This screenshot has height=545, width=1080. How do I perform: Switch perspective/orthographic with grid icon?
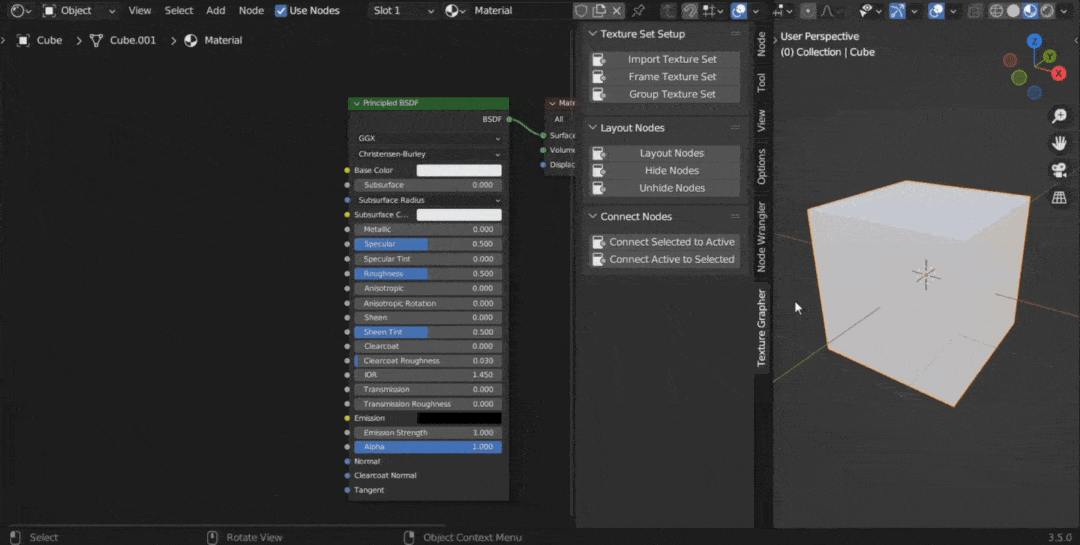pyautogui.click(x=1059, y=198)
